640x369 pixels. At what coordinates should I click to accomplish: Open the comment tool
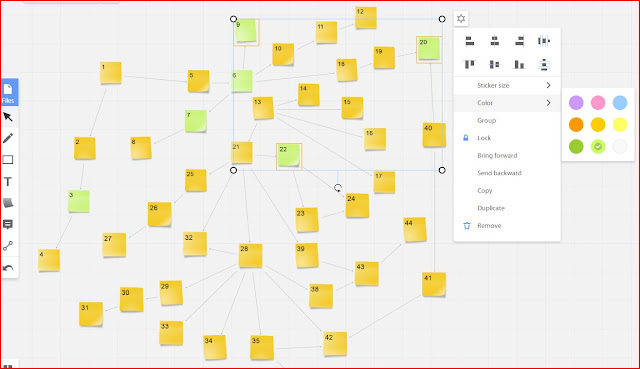[x=8, y=224]
